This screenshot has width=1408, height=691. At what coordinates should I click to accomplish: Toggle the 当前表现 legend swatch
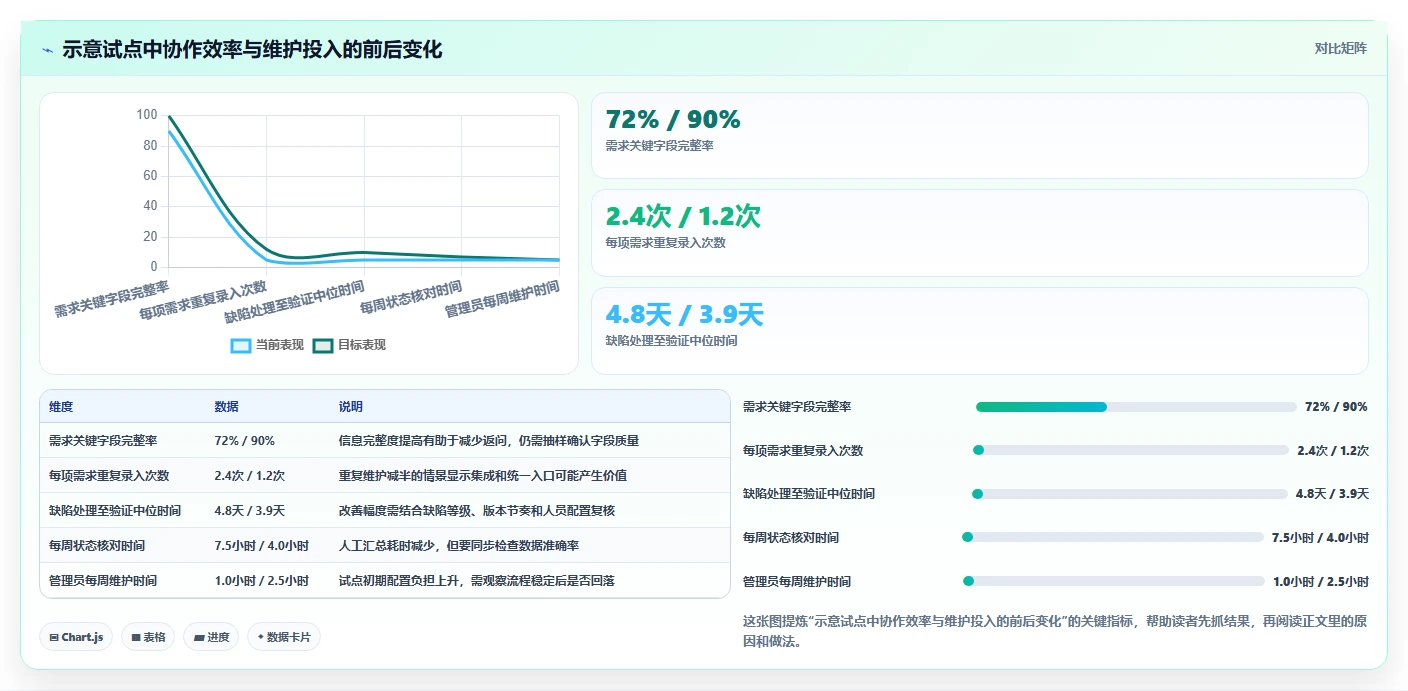pyautogui.click(x=241, y=345)
